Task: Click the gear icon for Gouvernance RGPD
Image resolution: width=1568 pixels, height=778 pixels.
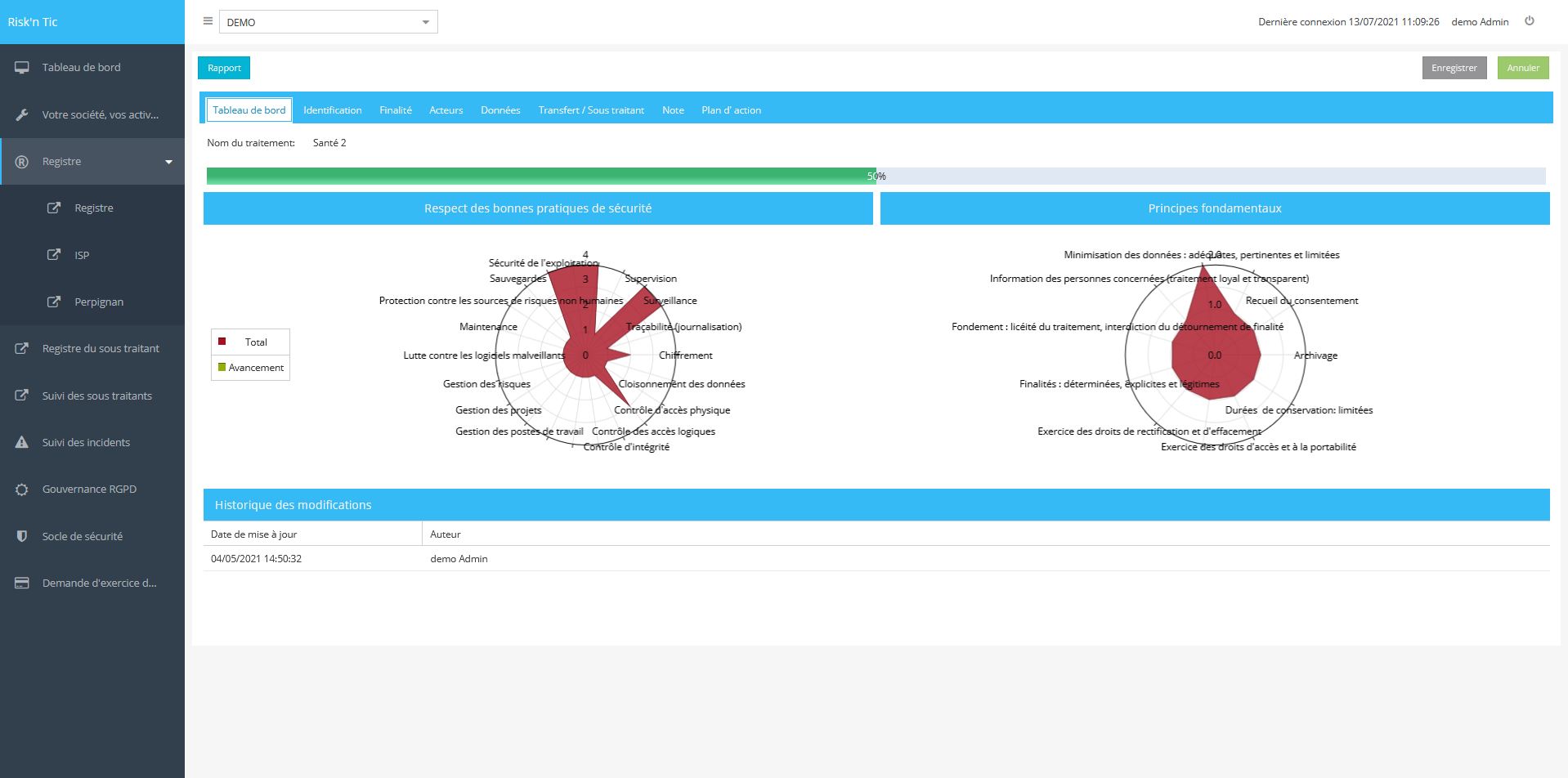Action: pos(22,490)
